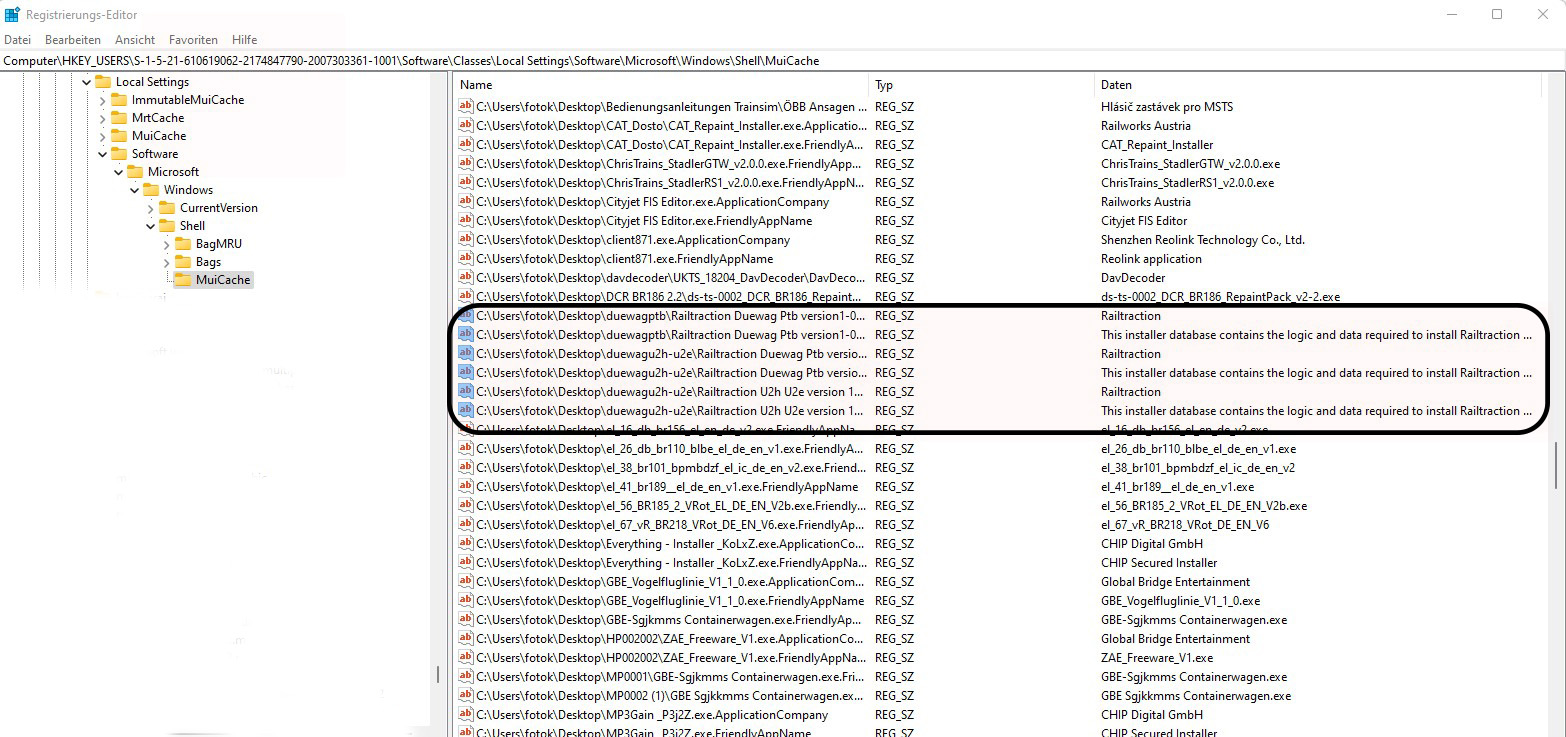
Task: Click the ImmutableMuiCache folder icon
Action: pyautogui.click(x=119, y=100)
